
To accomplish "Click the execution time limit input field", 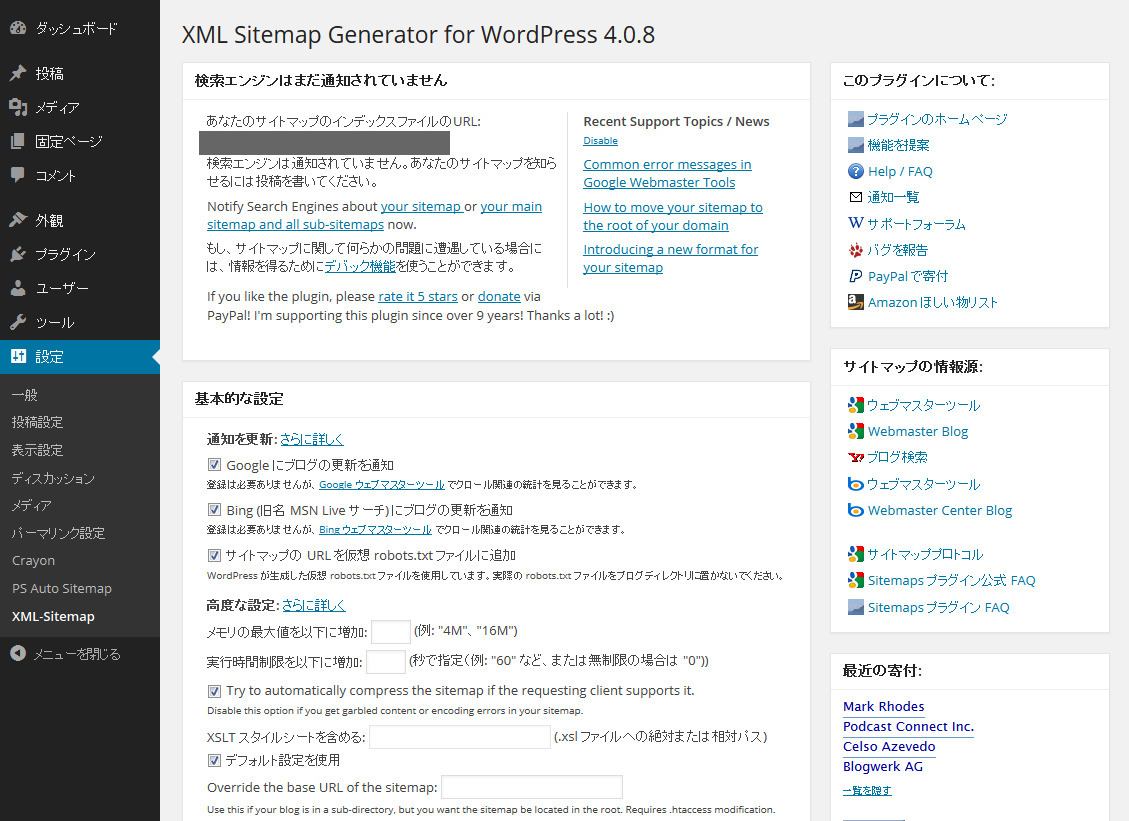I will click(x=385, y=661).
